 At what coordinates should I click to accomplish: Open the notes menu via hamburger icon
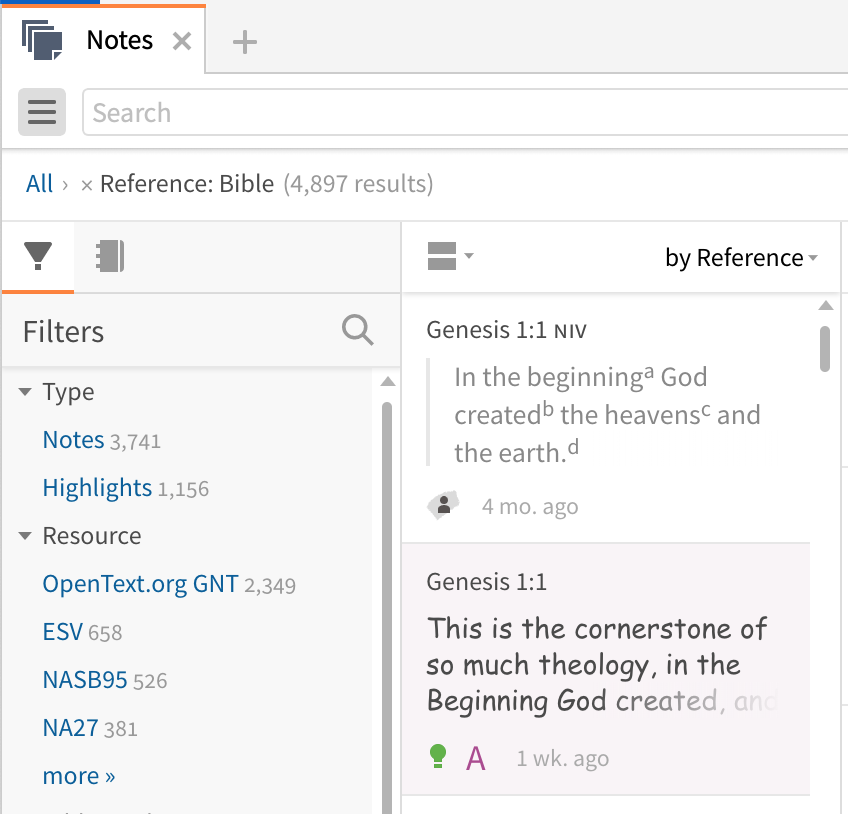click(41, 112)
